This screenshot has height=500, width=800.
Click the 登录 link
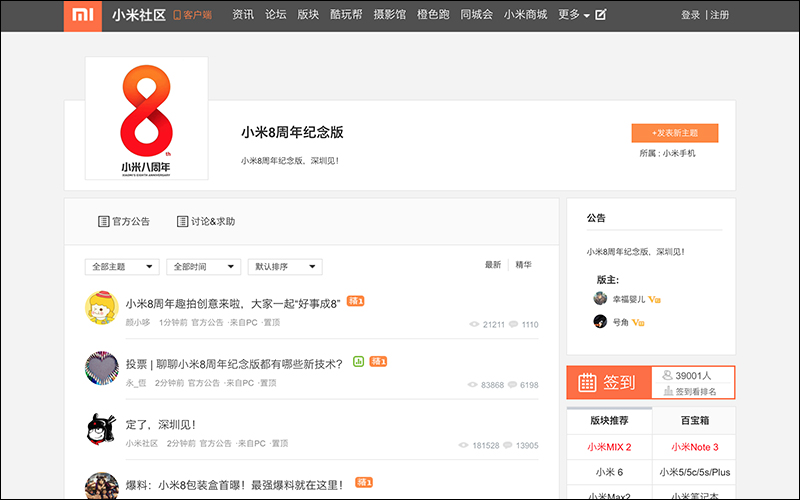pyautogui.click(x=690, y=15)
